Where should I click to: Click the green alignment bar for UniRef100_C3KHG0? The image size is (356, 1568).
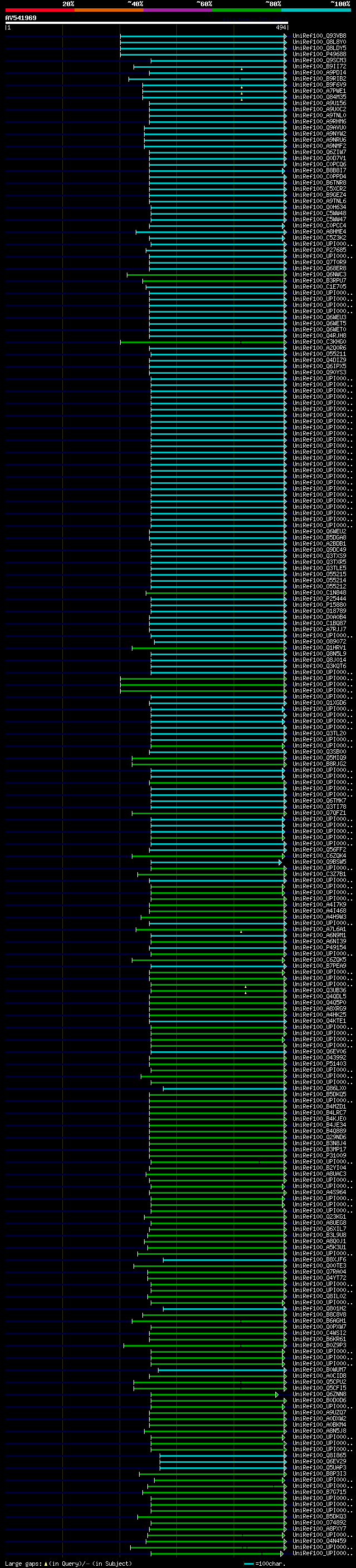pos(203,342)
